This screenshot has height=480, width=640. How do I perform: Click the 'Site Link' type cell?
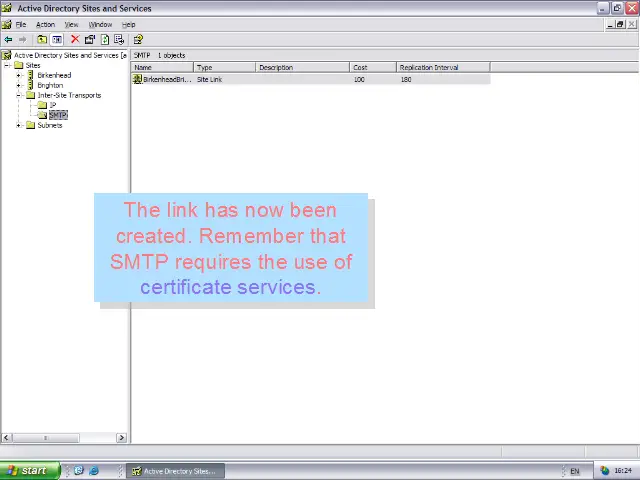(209, 80)
